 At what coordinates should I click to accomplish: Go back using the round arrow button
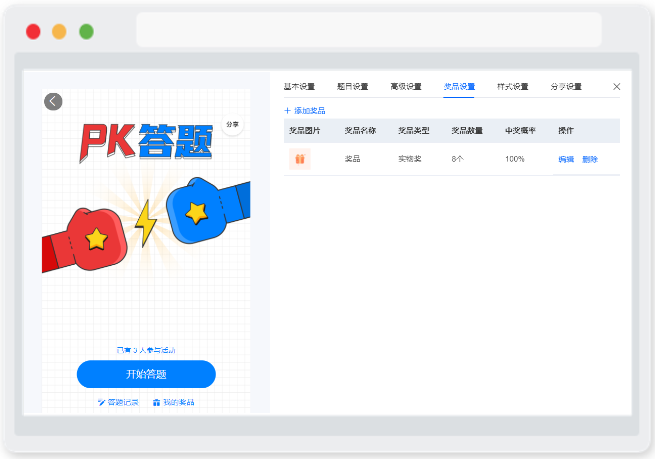[53, 101]
